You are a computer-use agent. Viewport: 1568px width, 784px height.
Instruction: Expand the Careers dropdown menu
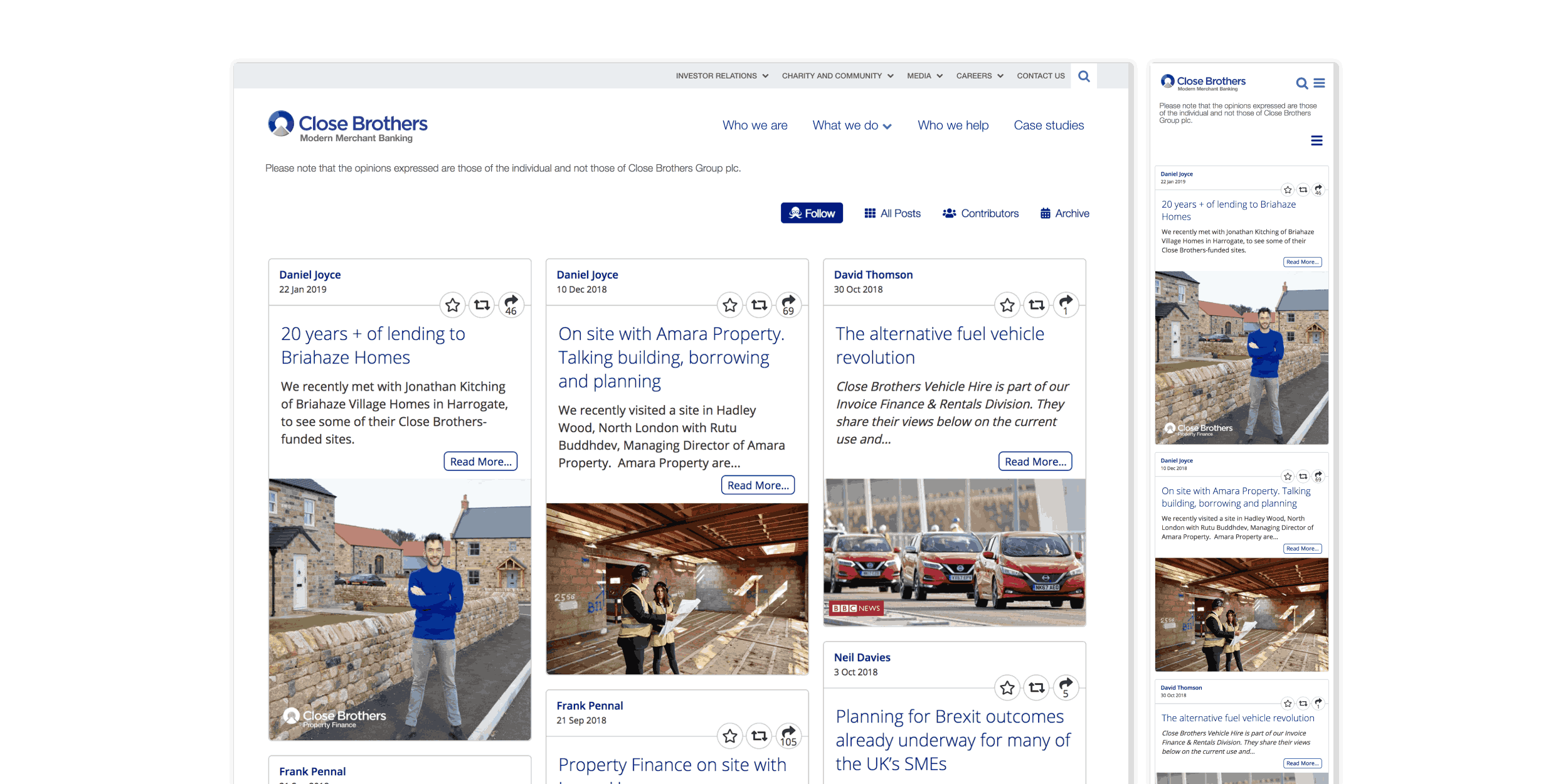coord(980,76)
